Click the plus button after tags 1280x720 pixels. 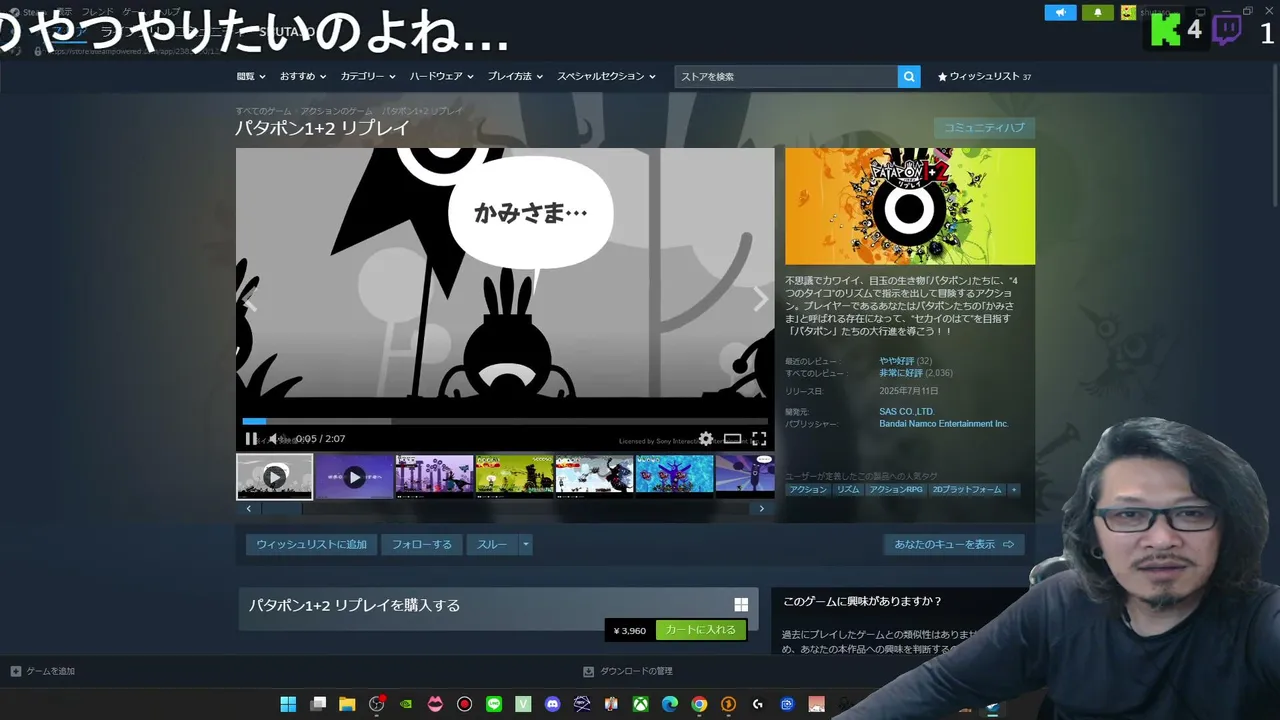click(1014, 490)
